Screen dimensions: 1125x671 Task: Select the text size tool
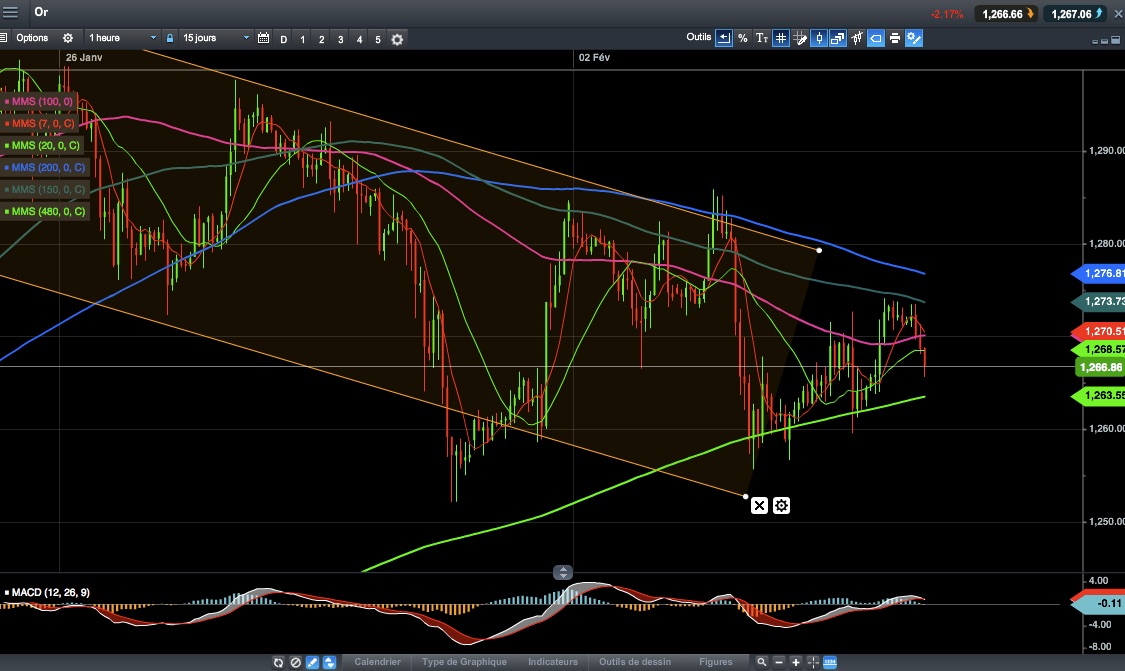click(x=761, y=38)
